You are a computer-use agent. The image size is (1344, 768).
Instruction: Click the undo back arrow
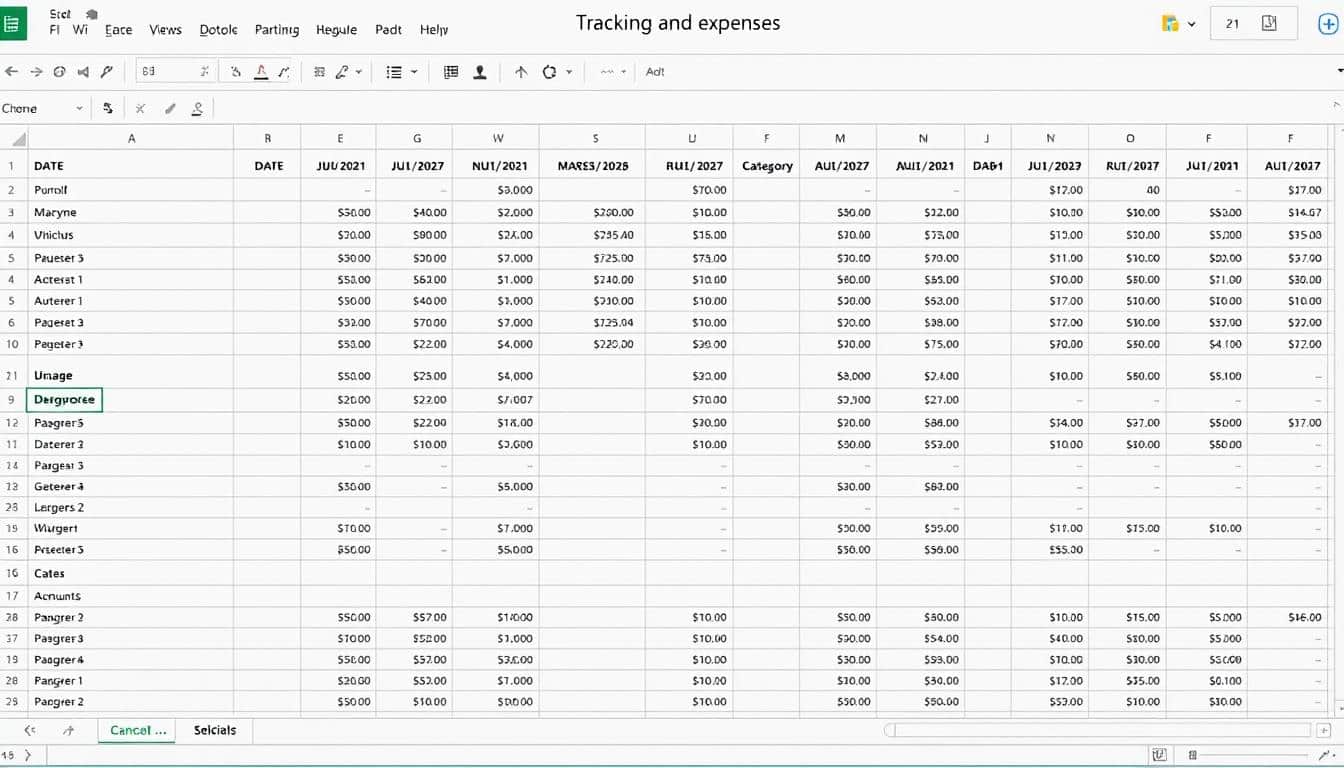tap(11, 72)
